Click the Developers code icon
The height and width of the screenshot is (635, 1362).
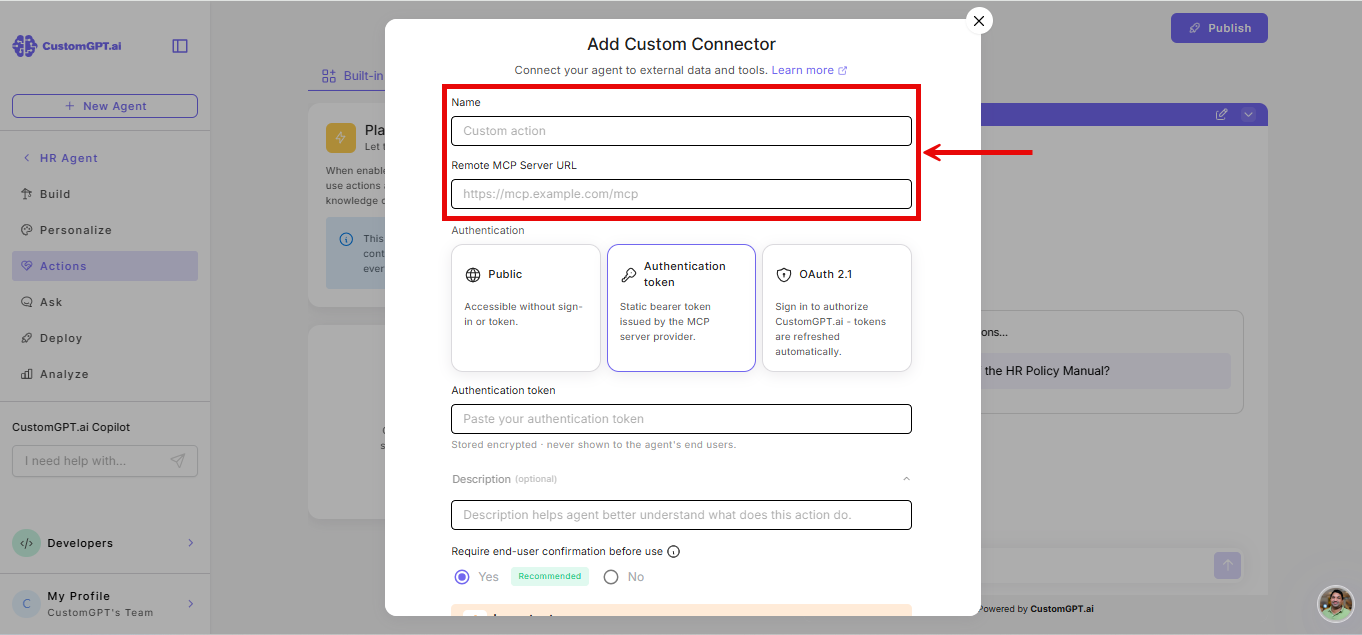pyautogui.click(x=27, y=543)
